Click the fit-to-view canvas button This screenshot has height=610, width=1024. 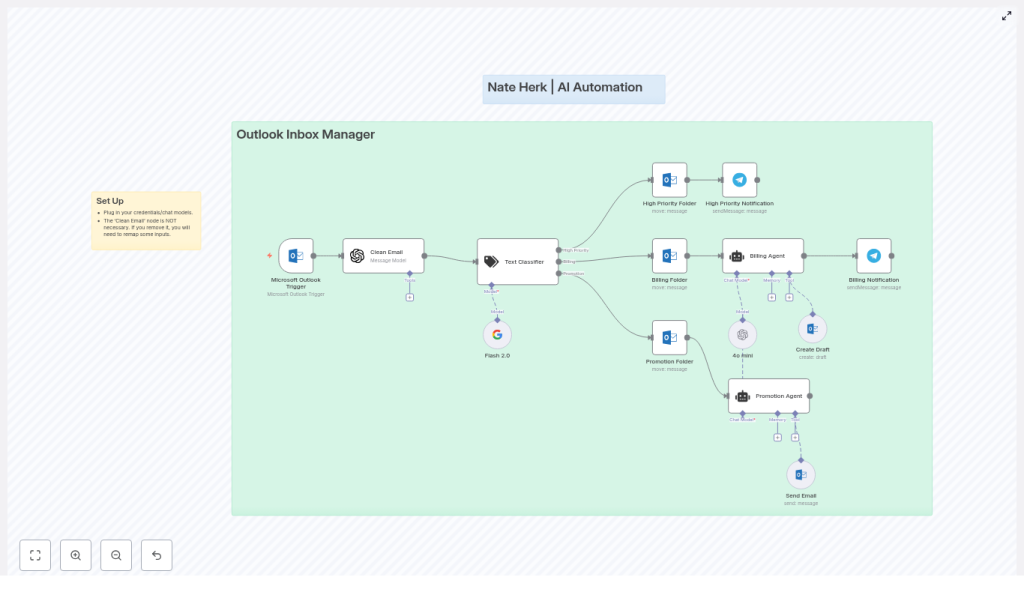35,555
